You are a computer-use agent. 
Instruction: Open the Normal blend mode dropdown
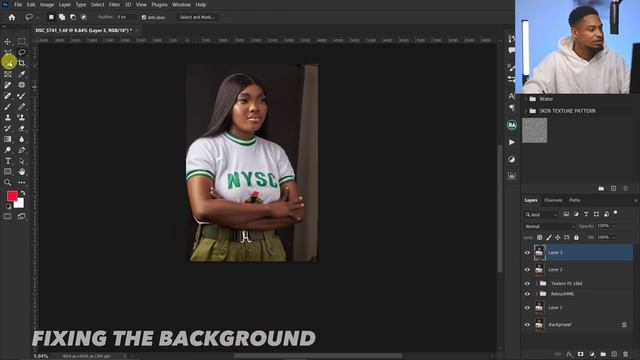coord(549,226)
